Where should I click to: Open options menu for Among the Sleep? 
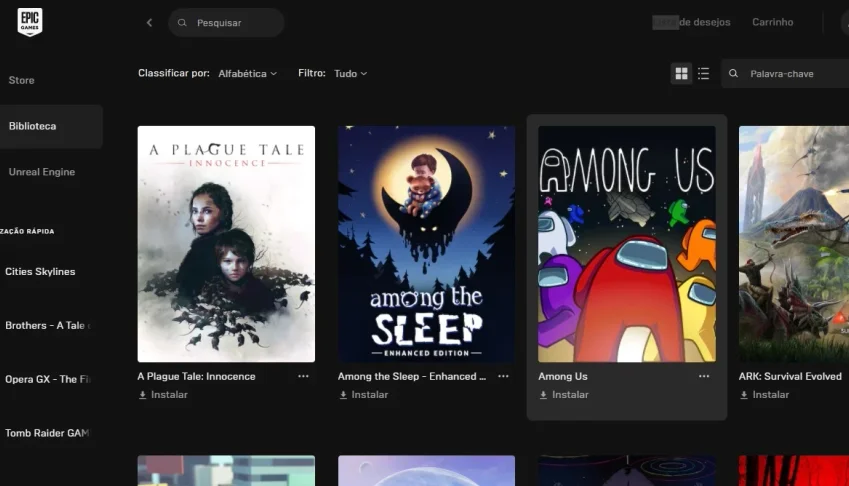click(x=504, y=376)
